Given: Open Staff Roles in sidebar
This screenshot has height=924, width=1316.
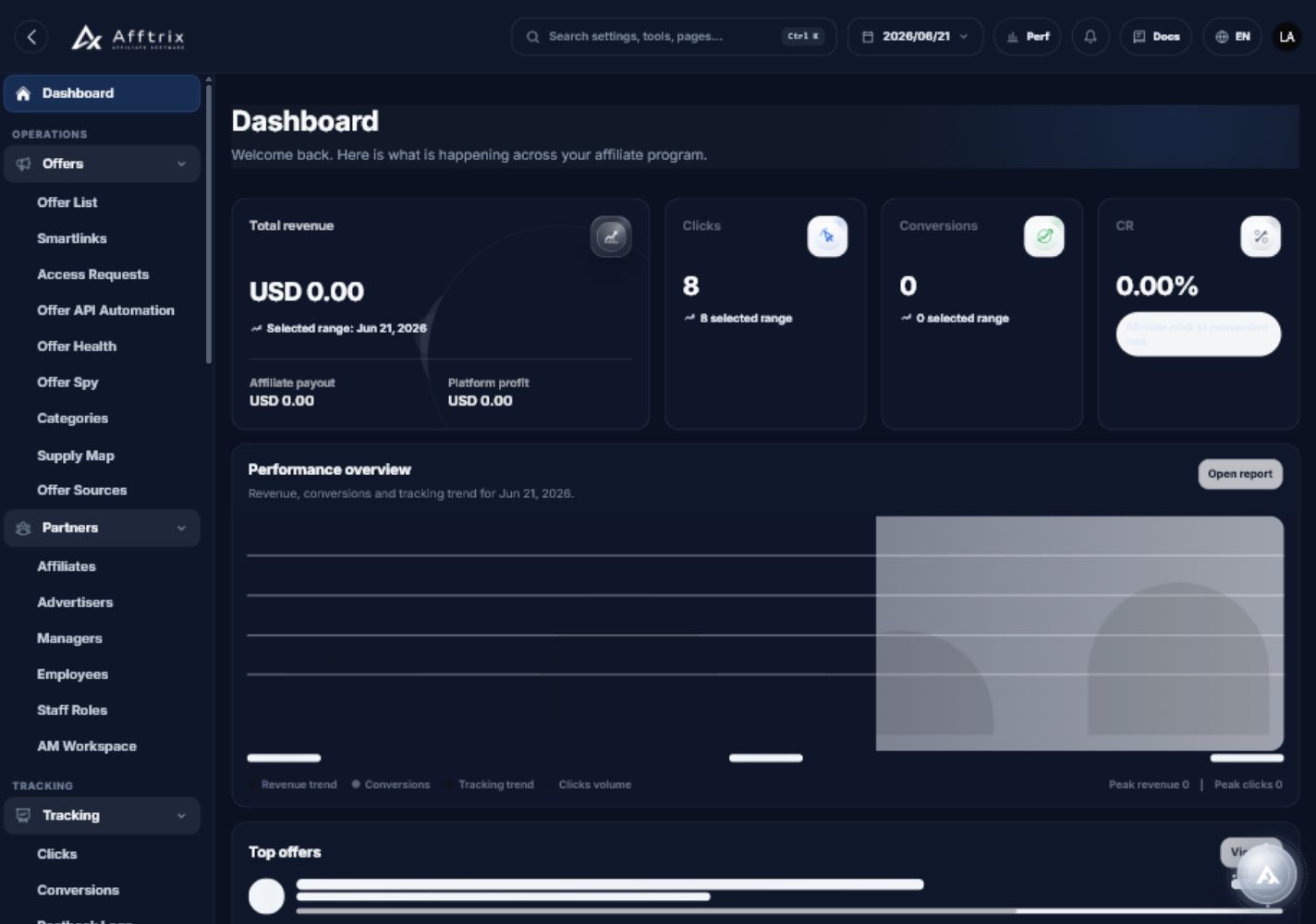Looking at the screenshot, I should tap(72, 711).
